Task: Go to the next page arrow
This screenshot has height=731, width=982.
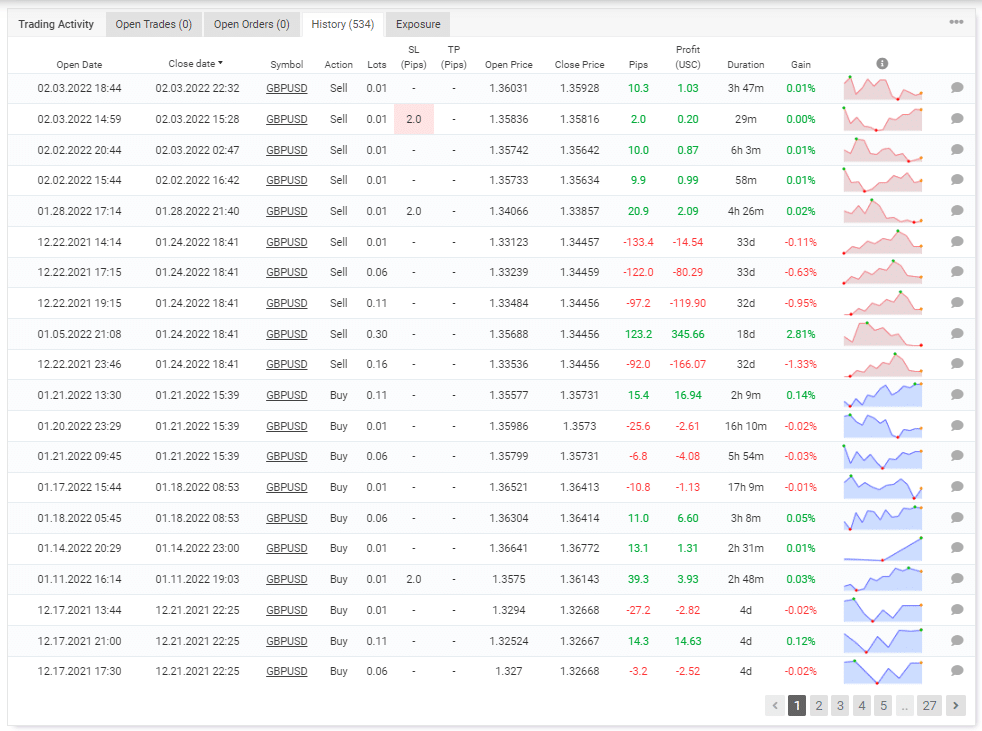Action: pyautogui.click(x=955, y=706)
